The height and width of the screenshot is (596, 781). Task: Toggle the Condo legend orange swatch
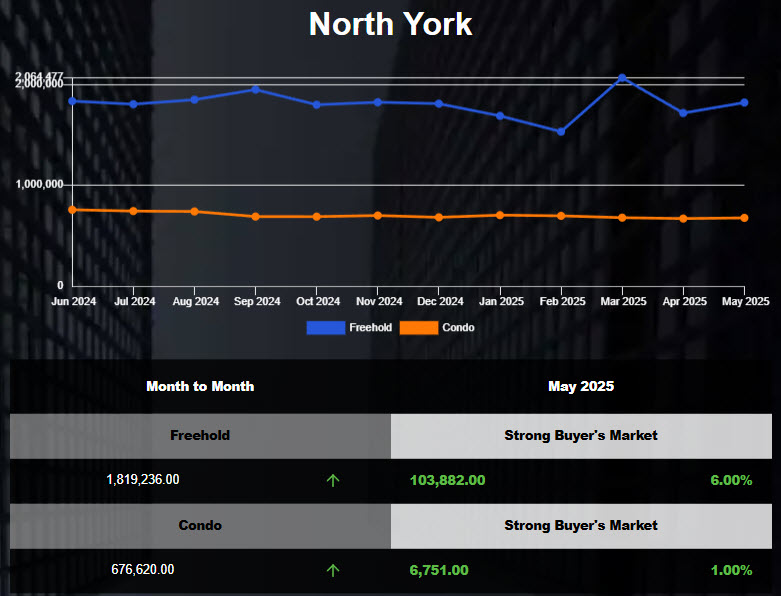click(x=418, y=327)
